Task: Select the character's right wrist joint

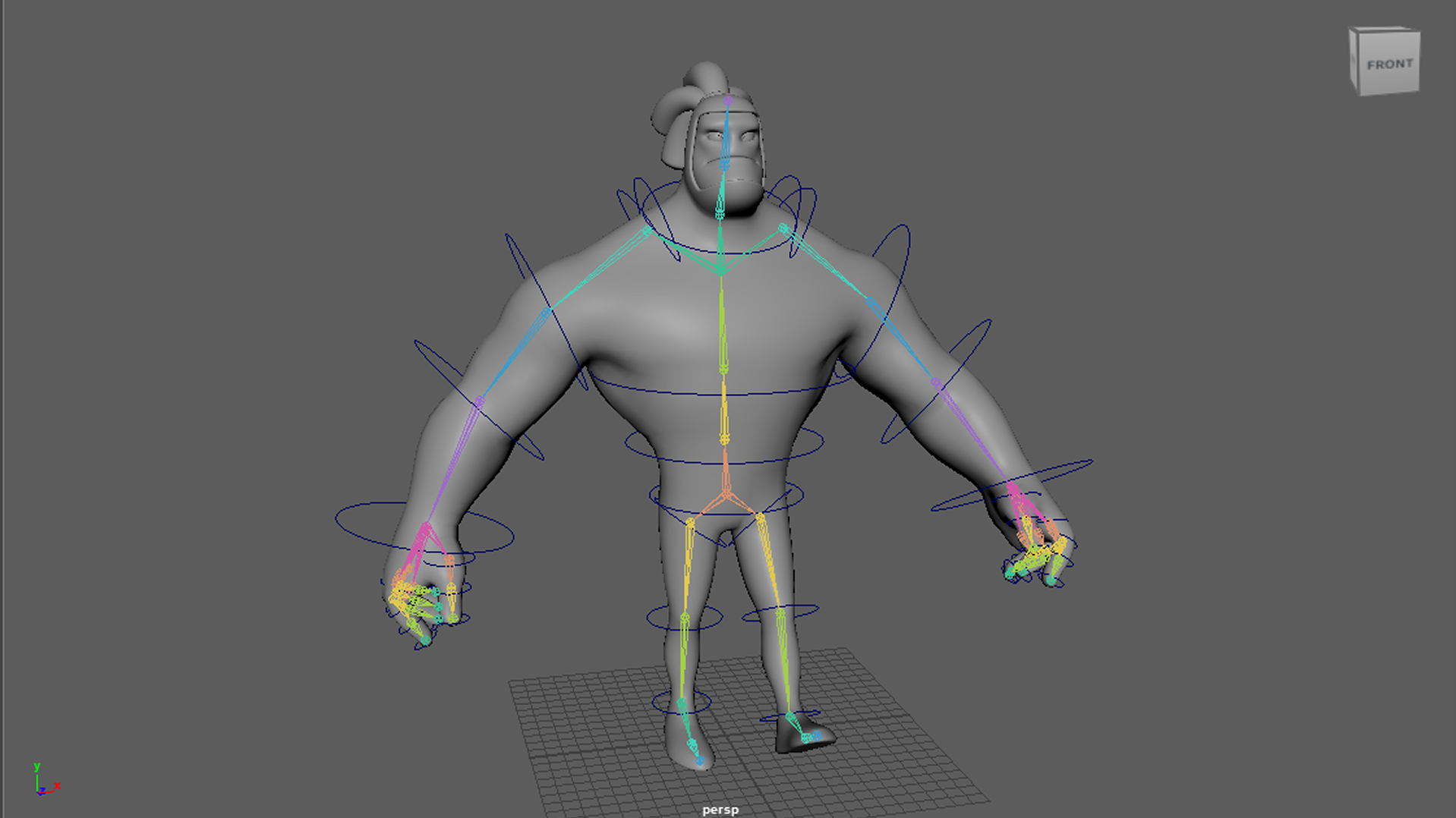Action: pos(426,526)
